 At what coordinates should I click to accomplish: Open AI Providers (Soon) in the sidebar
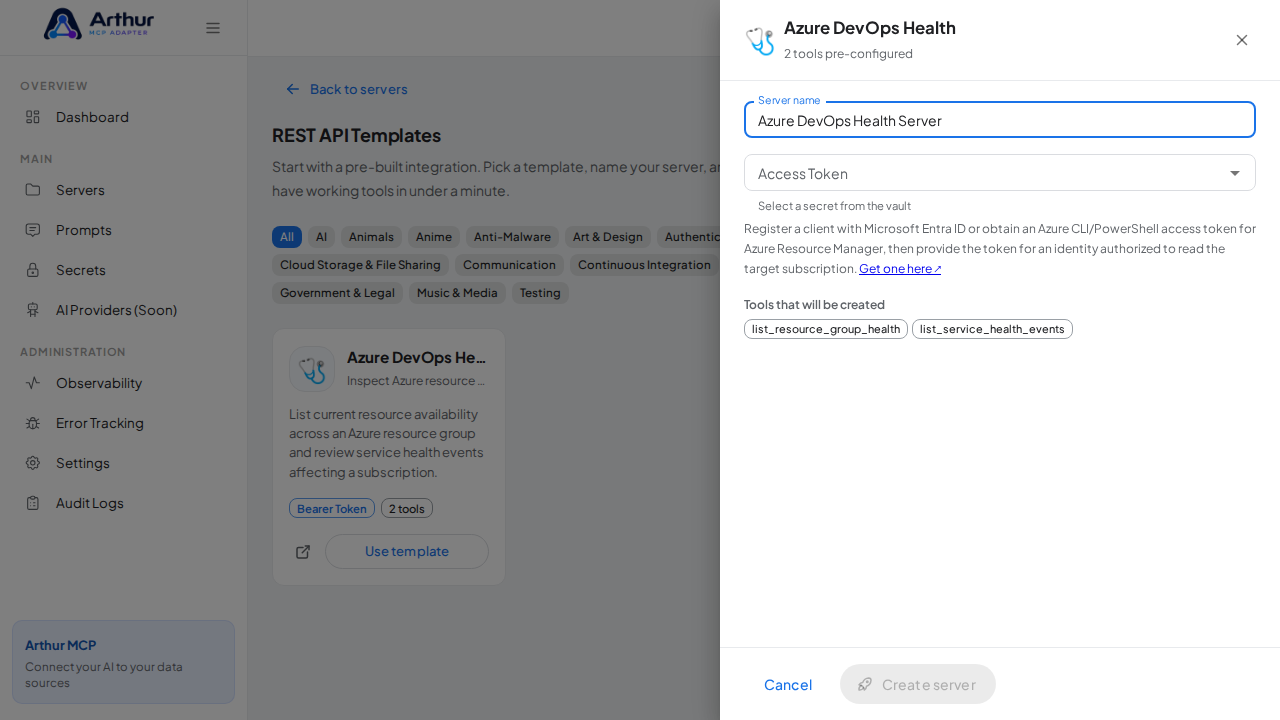coord(124,310)
